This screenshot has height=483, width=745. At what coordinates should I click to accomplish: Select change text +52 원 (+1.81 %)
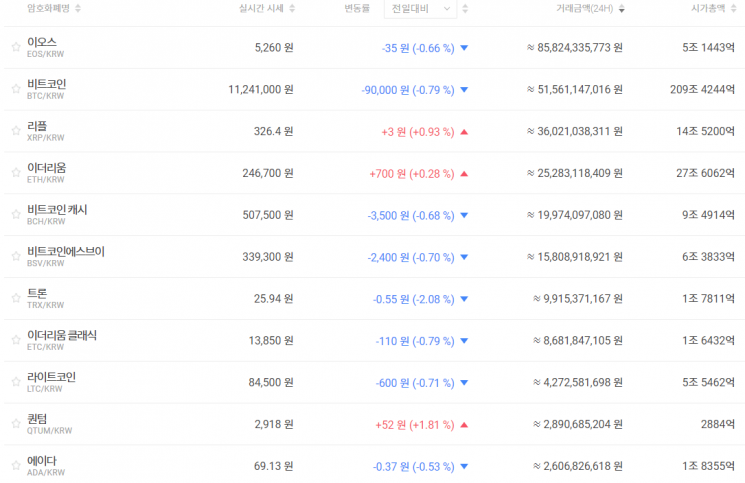[415, 425]
